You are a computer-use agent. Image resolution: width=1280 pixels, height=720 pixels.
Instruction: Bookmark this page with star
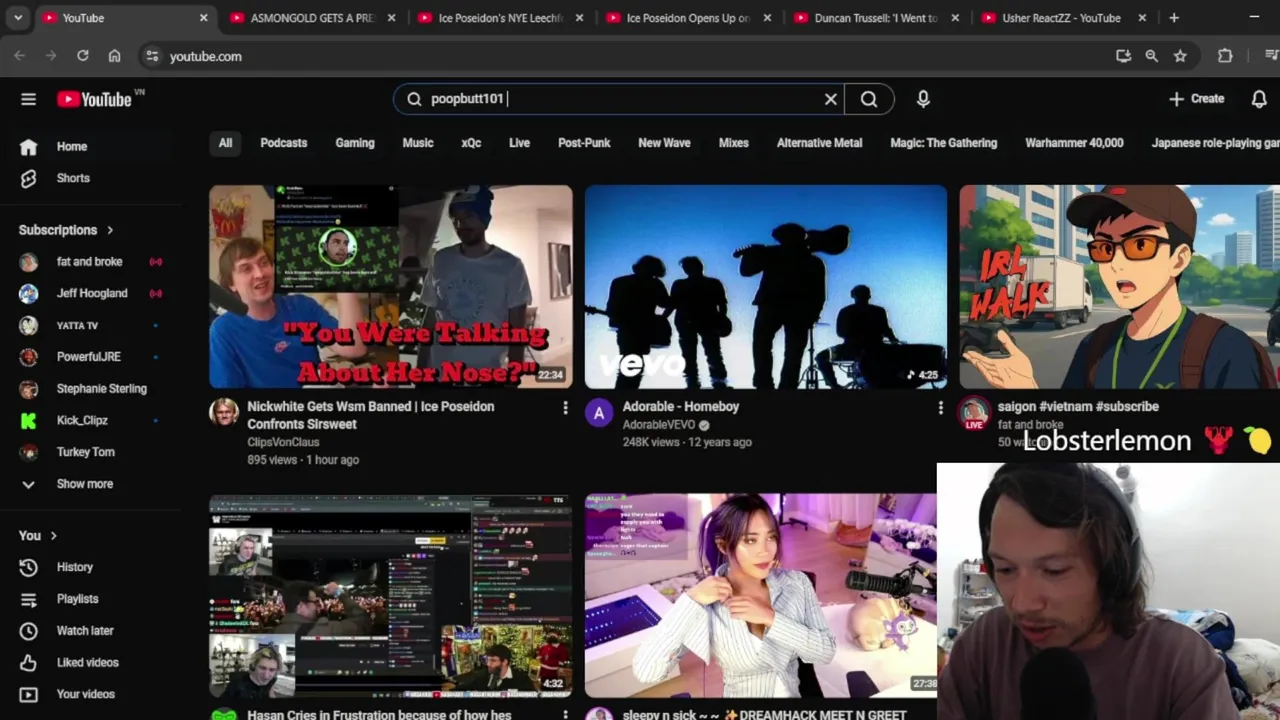click(1180, 56)
